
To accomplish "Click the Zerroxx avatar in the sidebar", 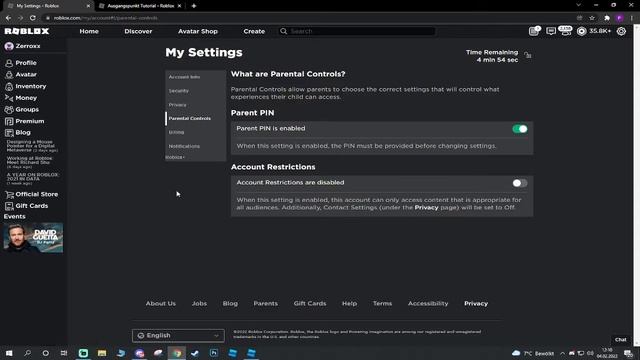I will 9,46.
